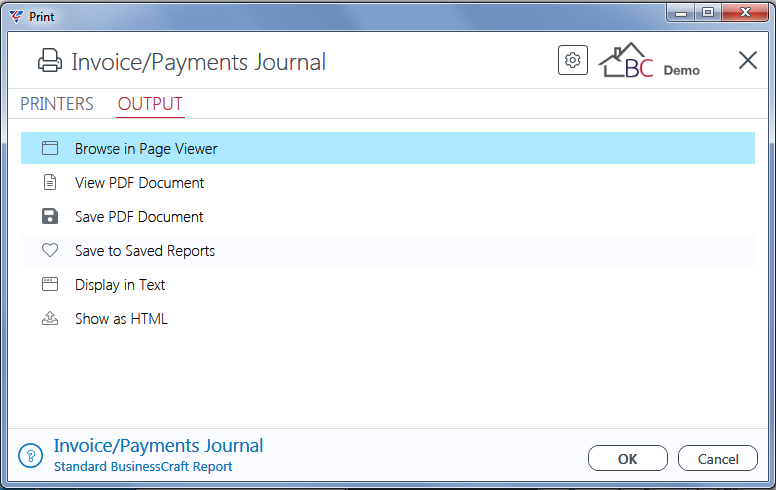Close the Print window from title bar
Image resolution: width=776 pixels, height=490 pixels.
(x=745, y=13)
